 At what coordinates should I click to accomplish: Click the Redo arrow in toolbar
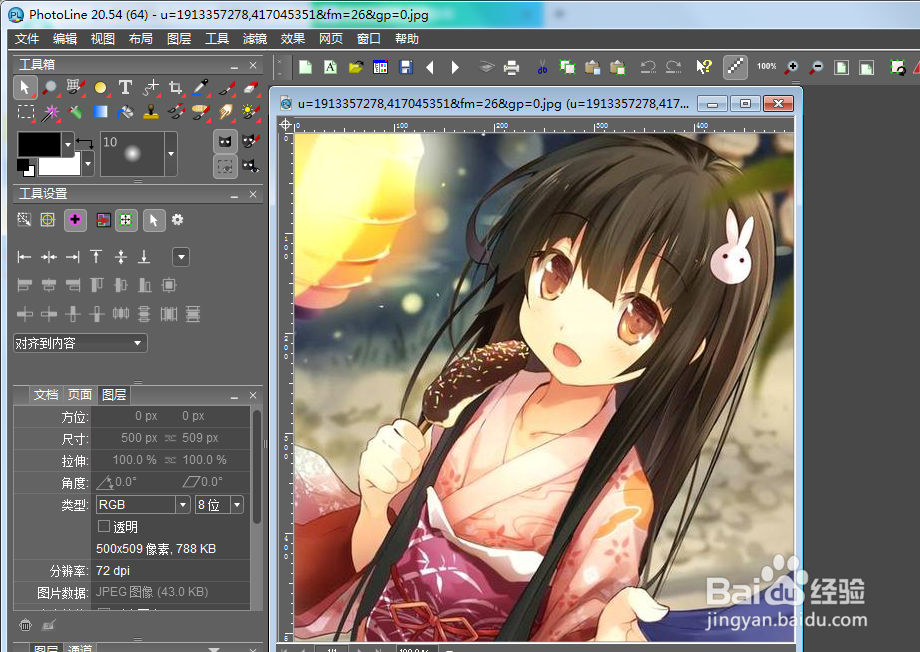(673, 67)
